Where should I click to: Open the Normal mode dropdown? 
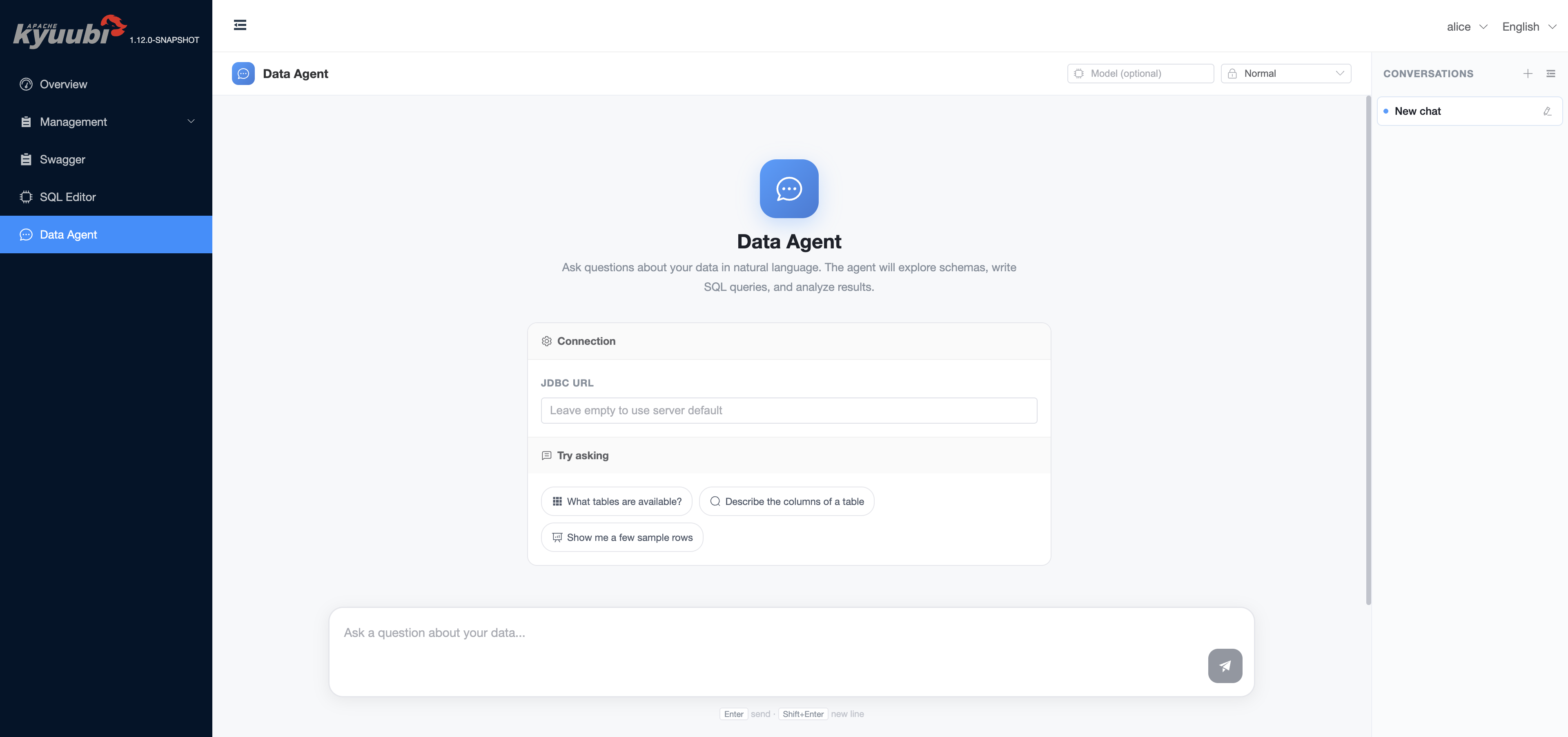click(1285, 74)
